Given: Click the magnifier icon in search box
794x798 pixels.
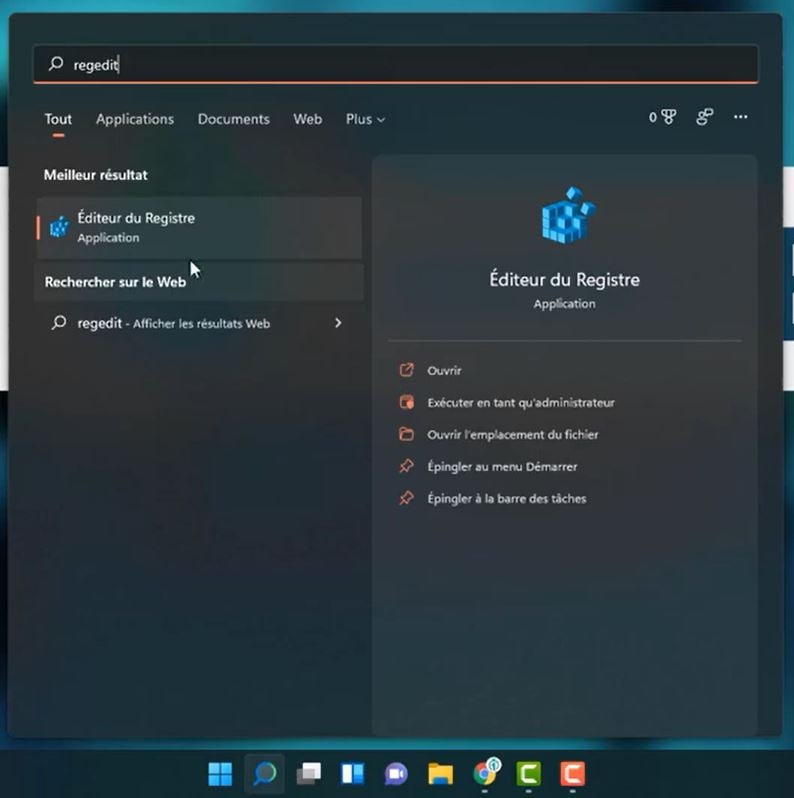Looking at the screenshot, I should point(56,64).
